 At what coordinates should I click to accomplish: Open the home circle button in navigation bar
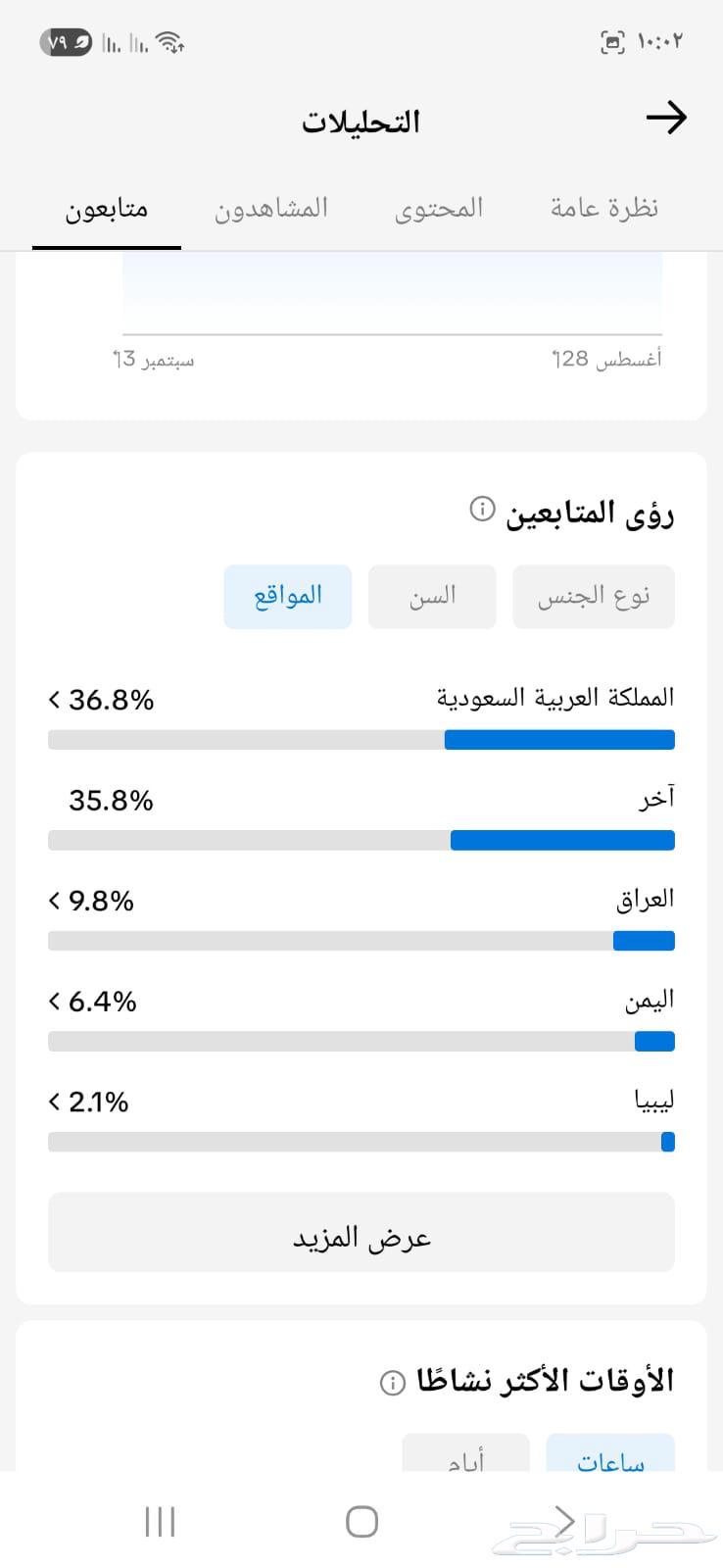click(361, 1521)
